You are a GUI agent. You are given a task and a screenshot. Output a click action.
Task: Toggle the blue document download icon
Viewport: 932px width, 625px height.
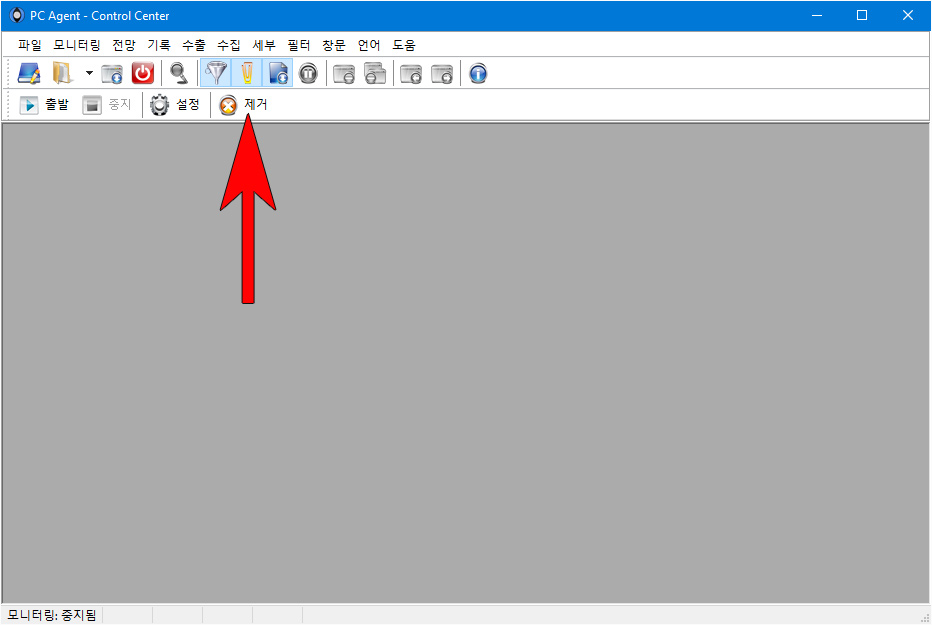tap(278, 74)
